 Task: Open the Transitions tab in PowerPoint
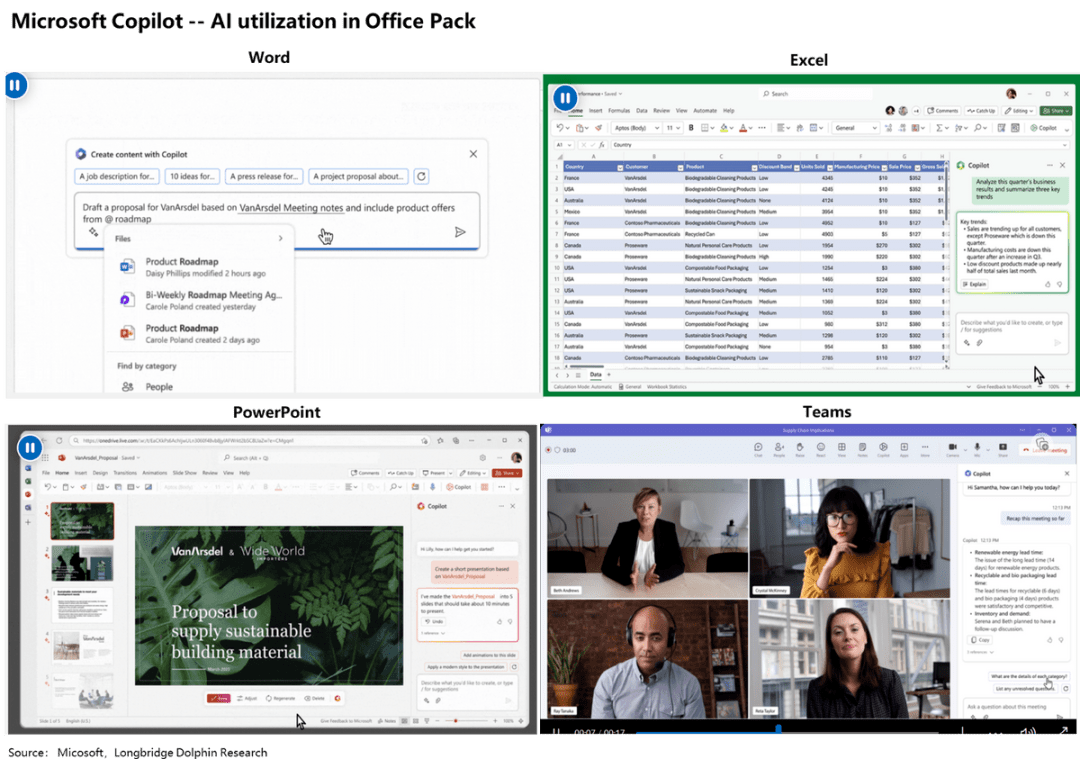(x=125, y=473)
